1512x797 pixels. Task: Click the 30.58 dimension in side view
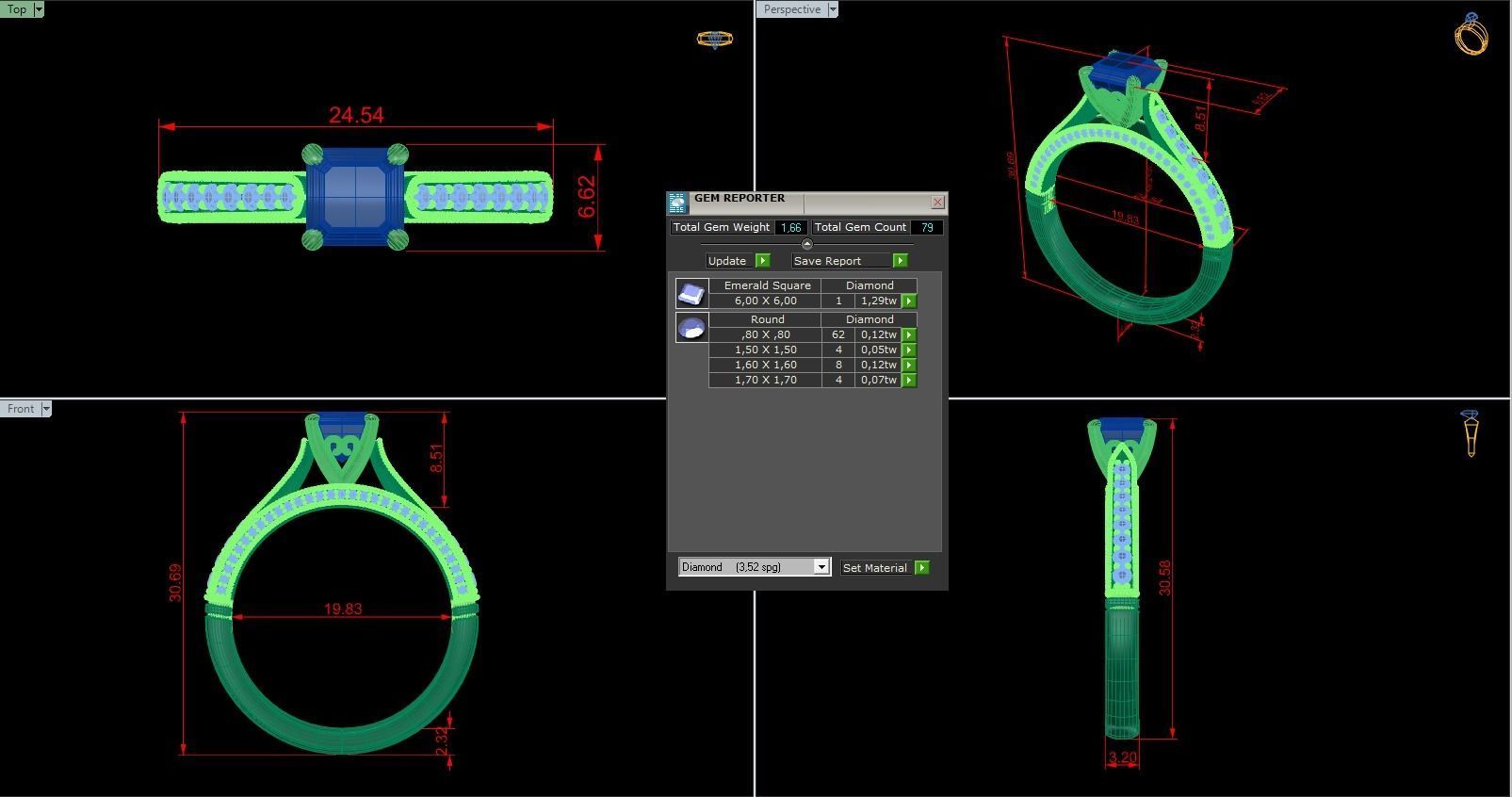pyautogui.click(x=1165, y=577)
